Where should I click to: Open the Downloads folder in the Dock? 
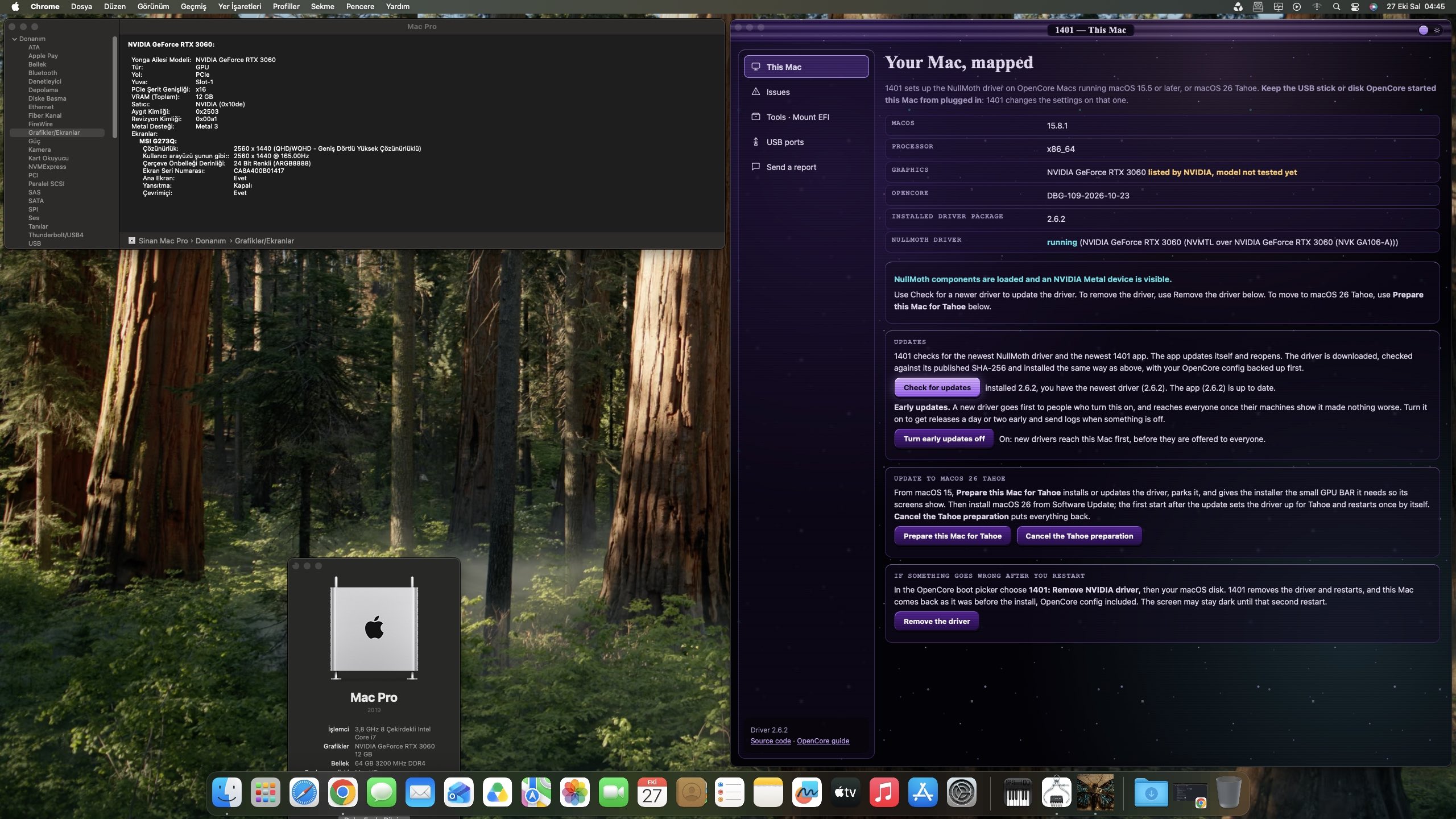point(1151,792)
